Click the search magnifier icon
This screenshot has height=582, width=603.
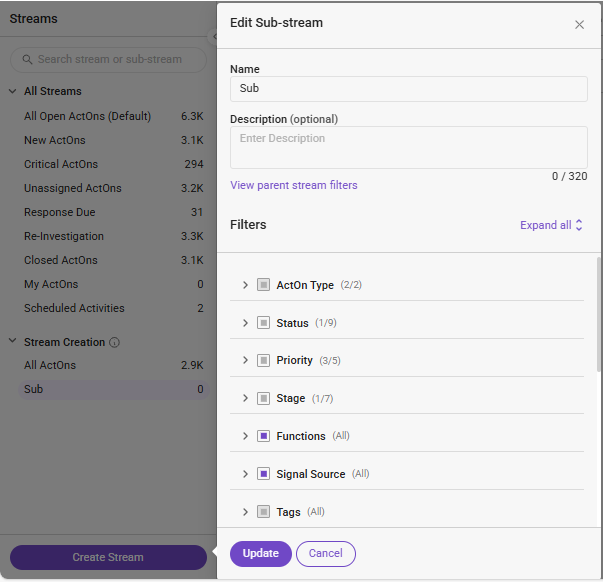27,59
